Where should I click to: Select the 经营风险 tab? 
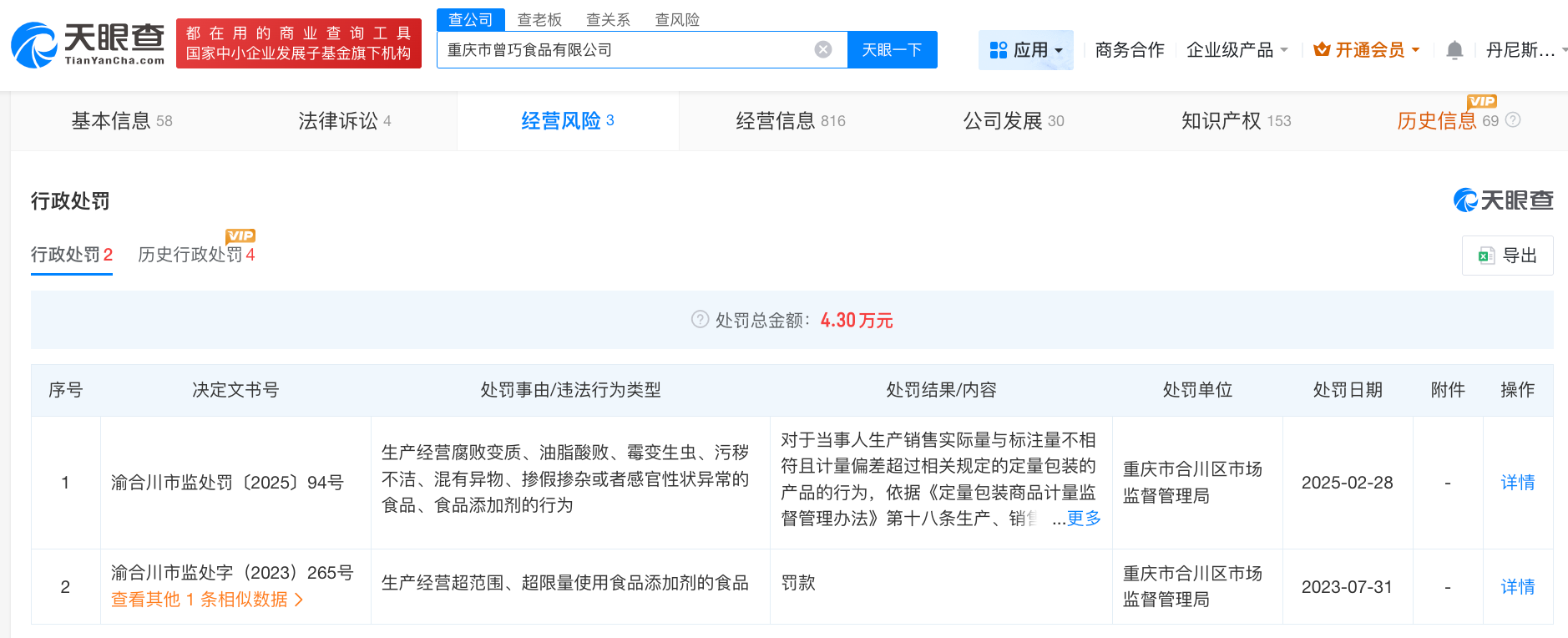[x=568, y=121]
